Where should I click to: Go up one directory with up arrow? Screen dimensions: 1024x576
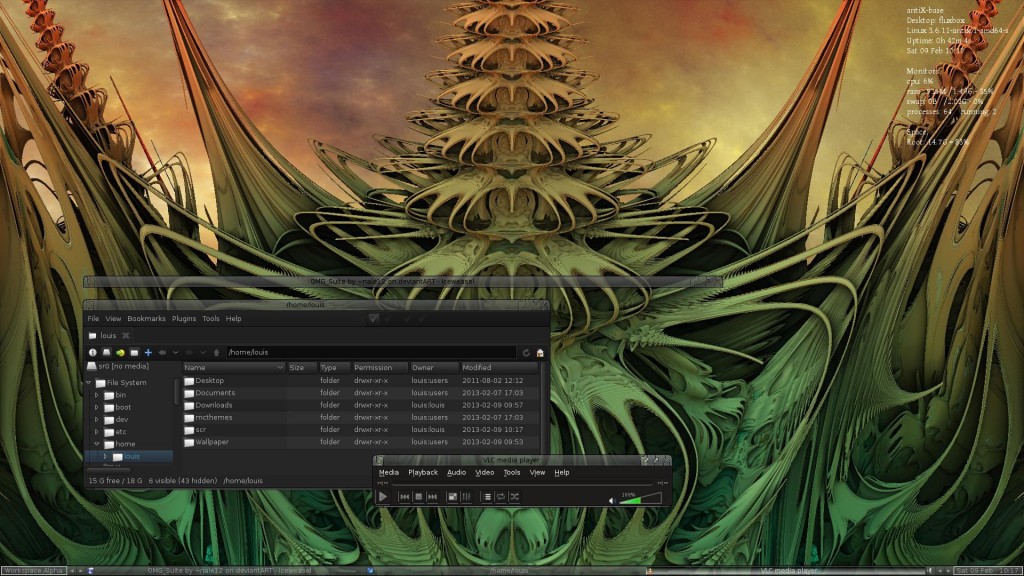(x=216, y=352)
